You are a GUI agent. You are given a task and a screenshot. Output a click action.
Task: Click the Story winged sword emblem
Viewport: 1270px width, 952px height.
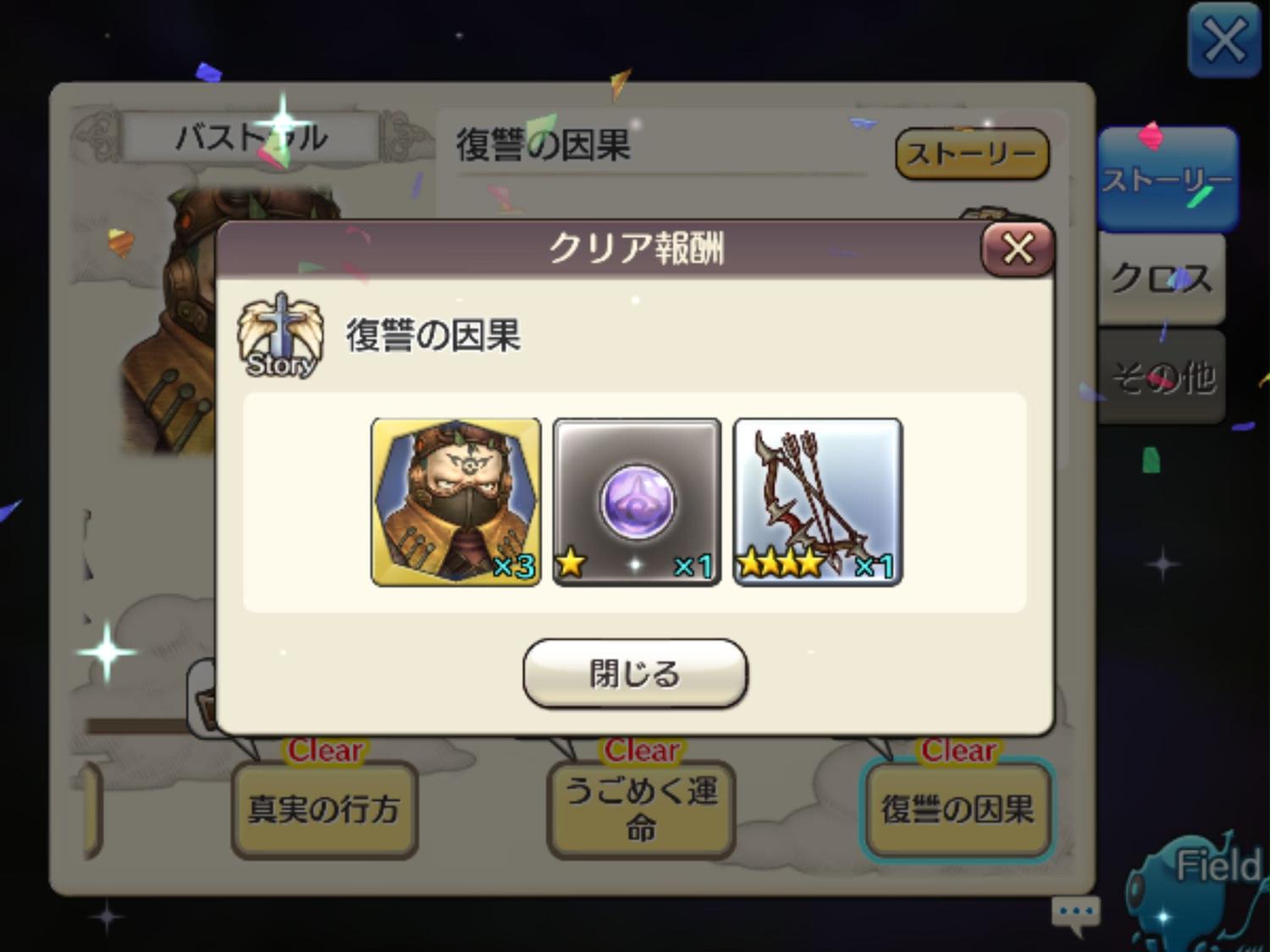pos(280,336)
